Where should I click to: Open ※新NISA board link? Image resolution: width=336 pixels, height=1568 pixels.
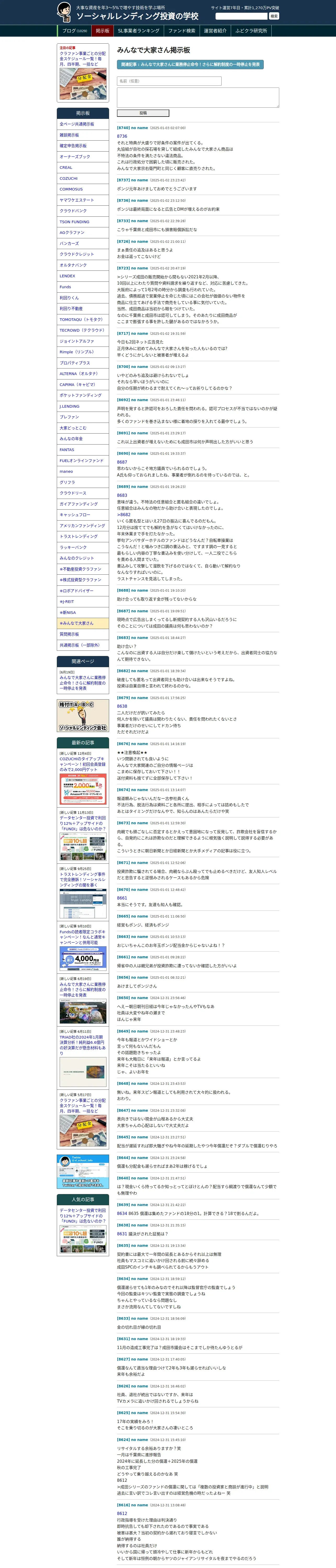[x=83, y=613]
